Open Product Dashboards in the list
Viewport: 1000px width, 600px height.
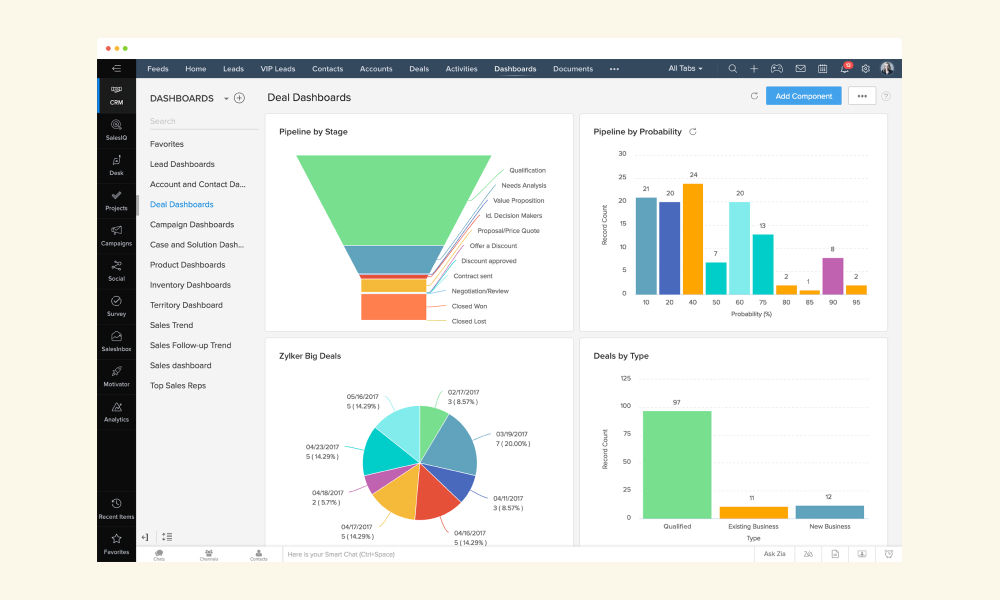(187, 265)
